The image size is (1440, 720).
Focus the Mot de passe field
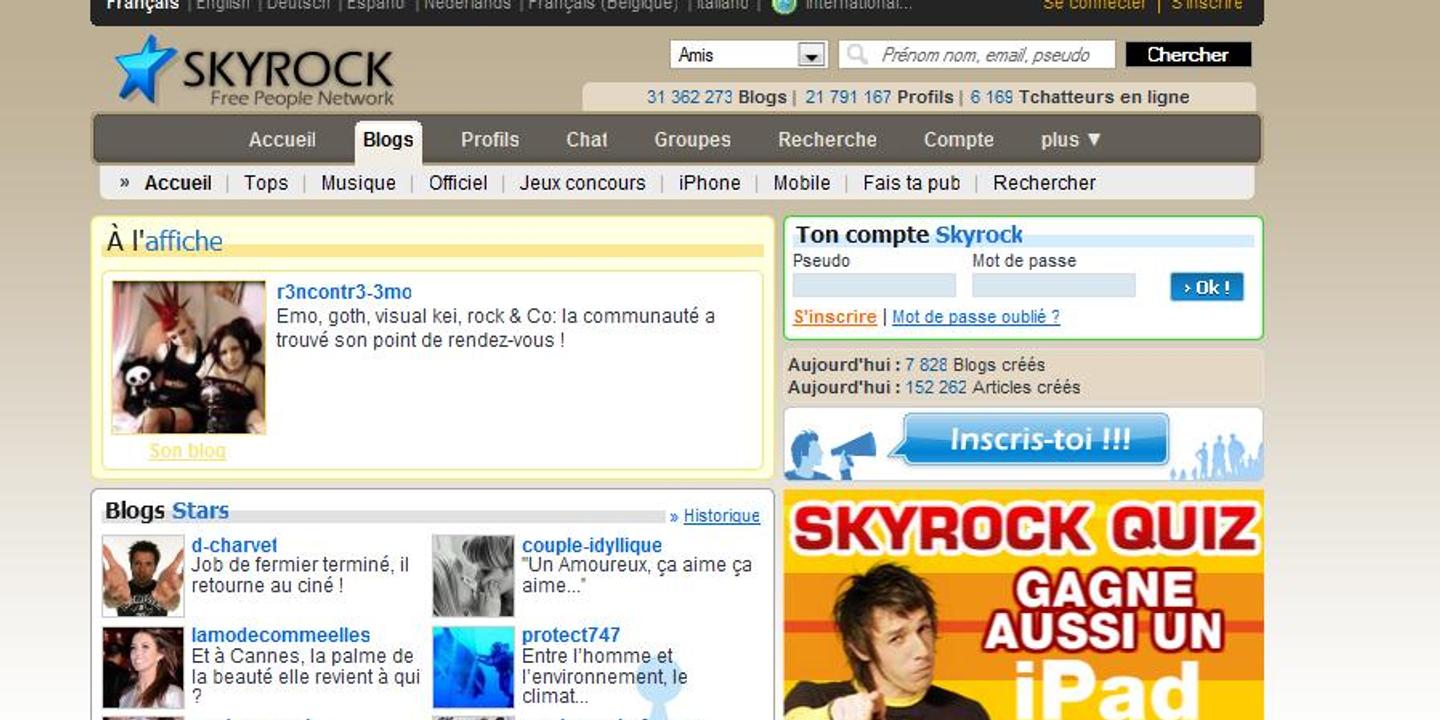[x=1053, y=286]
